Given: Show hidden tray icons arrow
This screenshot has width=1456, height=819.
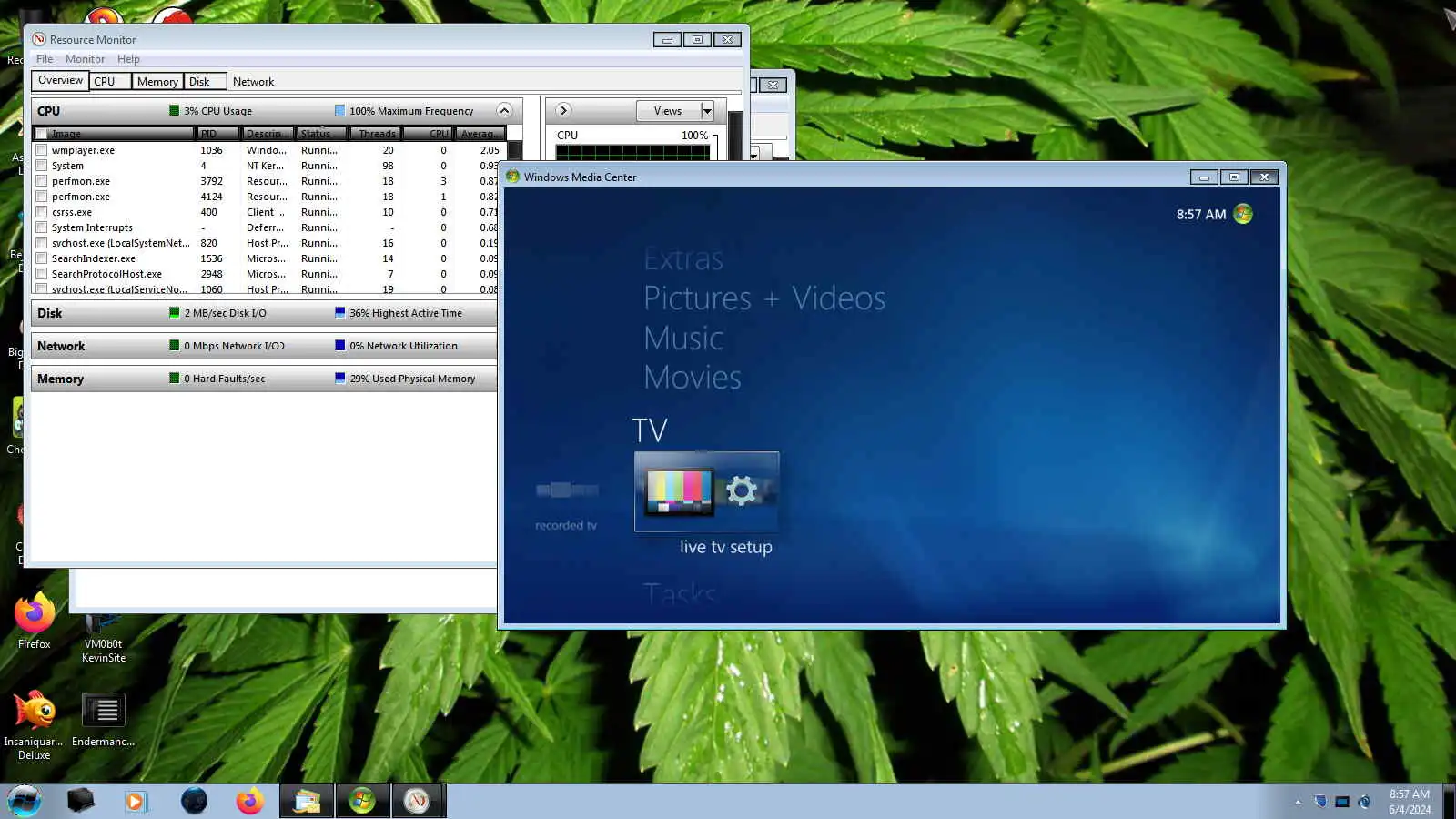Looking at the screenshot, I should tap(1298, 802).
